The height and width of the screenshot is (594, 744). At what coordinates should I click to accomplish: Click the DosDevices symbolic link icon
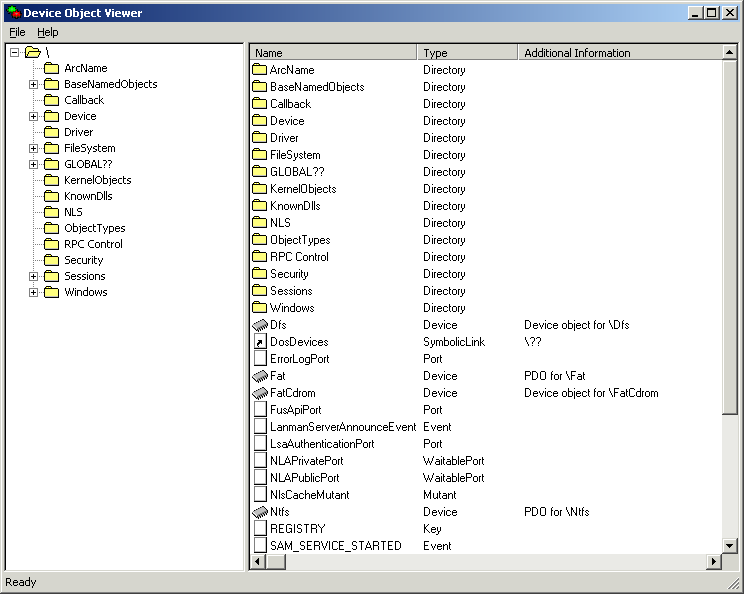pyautogui.click(x=260, y=342)
